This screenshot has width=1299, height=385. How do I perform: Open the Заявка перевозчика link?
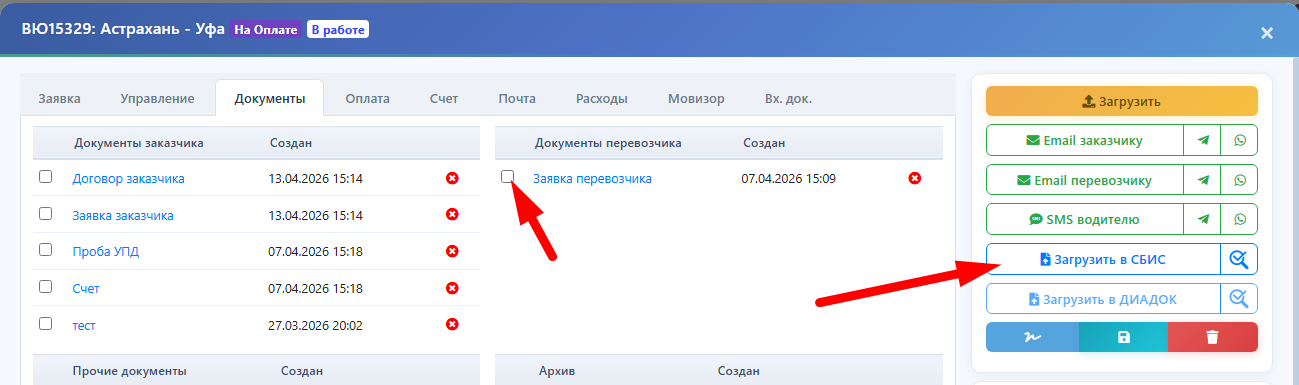click(x=592, y=179)
